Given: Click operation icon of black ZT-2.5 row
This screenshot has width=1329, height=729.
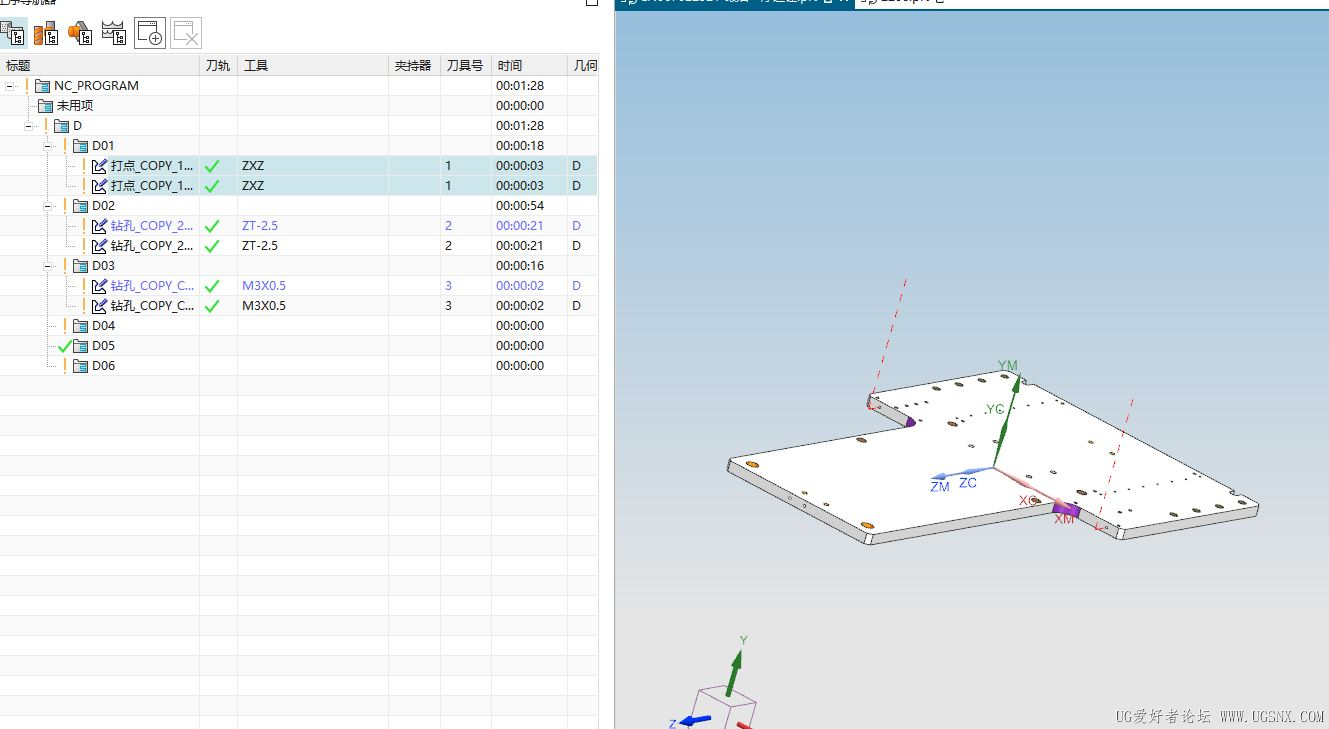Looking at the screenshot, I should (100, 246).
